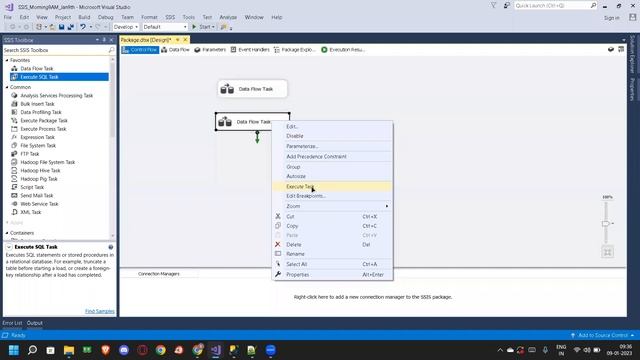Click the Hadoop Hive Task icon

(14, 171)
